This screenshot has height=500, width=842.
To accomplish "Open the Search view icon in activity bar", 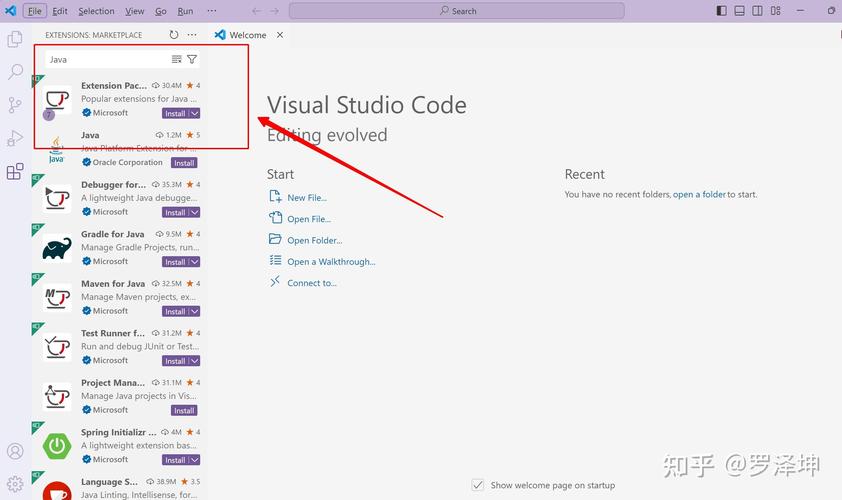I will pos(15,72).
